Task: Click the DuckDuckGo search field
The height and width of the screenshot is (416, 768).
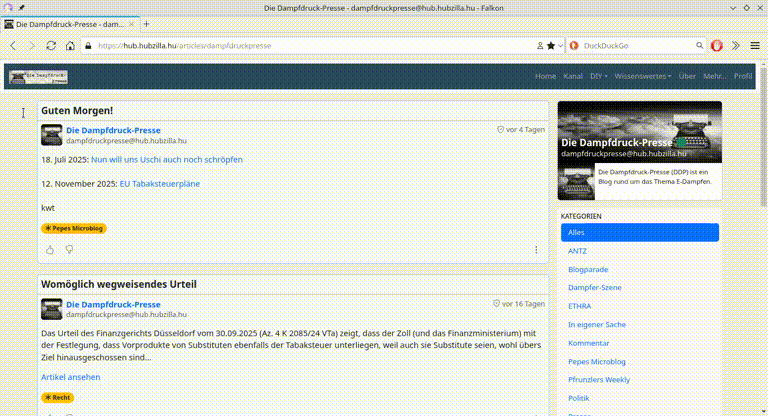Action: (637, 46)
